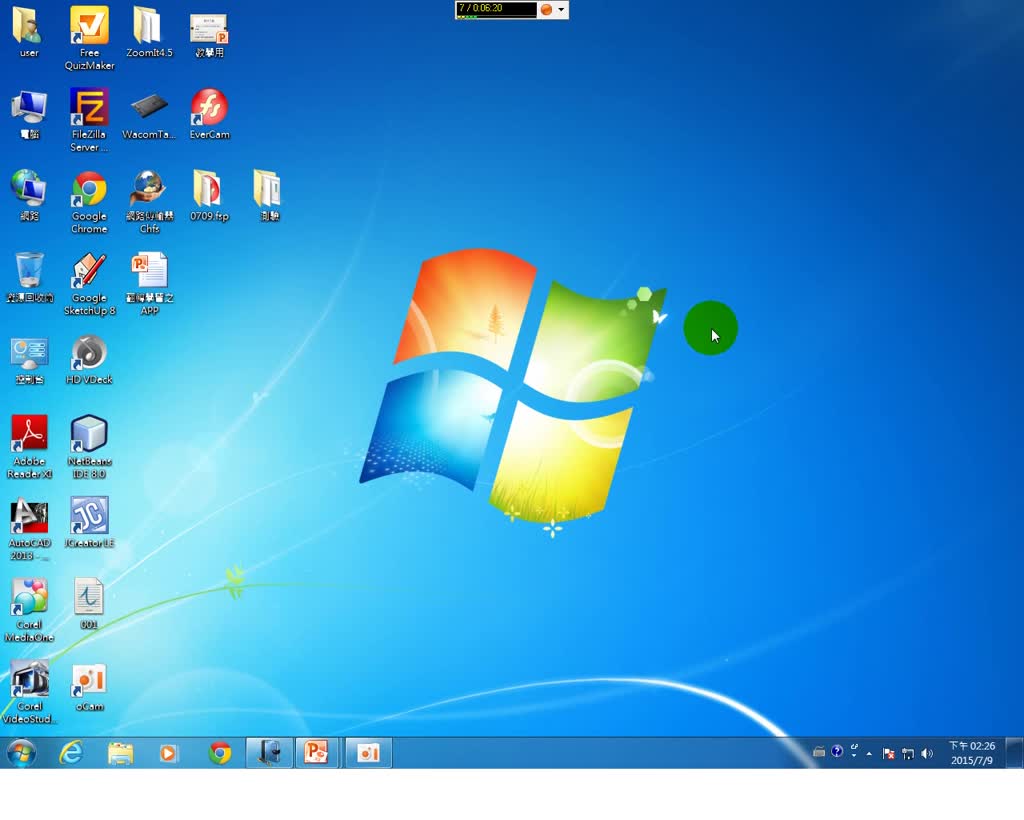Launch FileZilla Server shortcut
This screenshot has width=1024, height=820.
tap(89, 120)
